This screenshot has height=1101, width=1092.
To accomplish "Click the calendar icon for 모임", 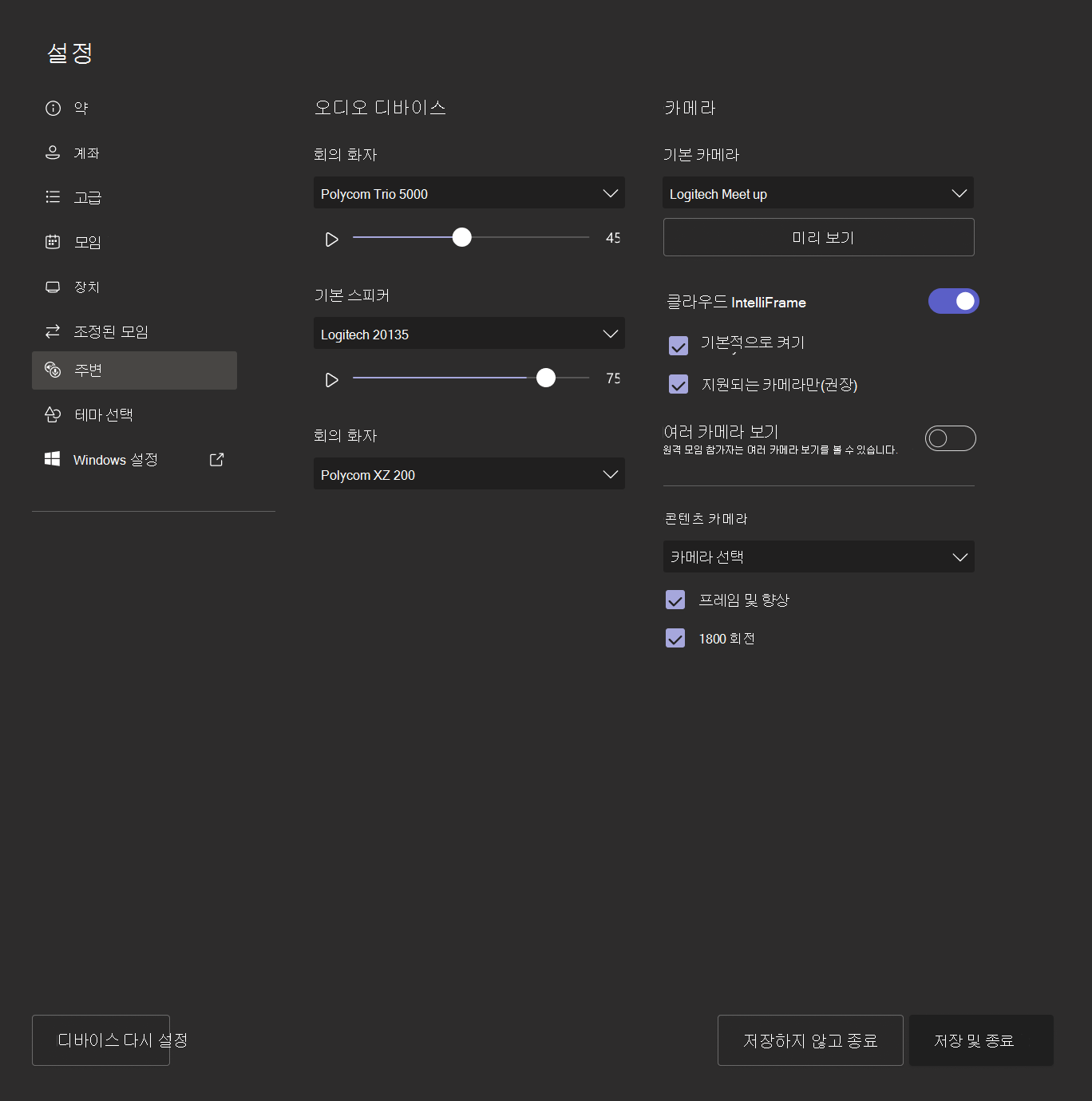I will click(x=53, y=242).
